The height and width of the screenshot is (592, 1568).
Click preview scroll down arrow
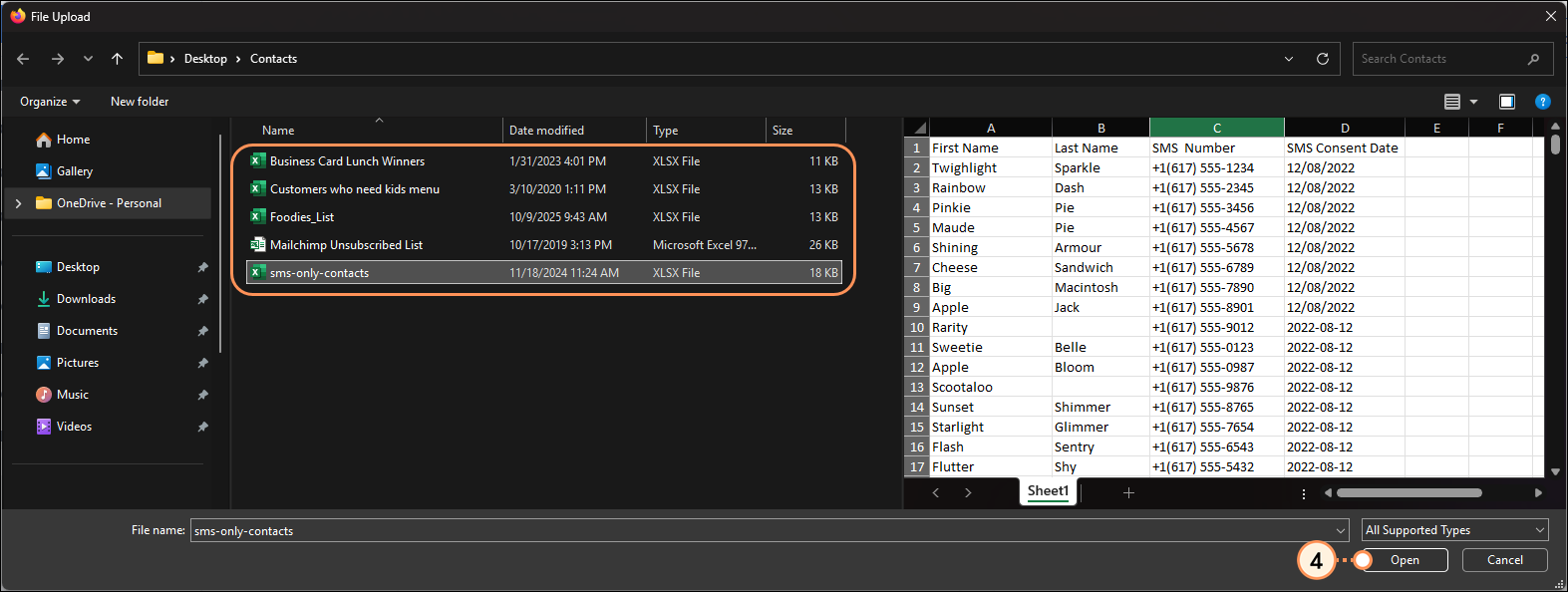[1555, 471]
